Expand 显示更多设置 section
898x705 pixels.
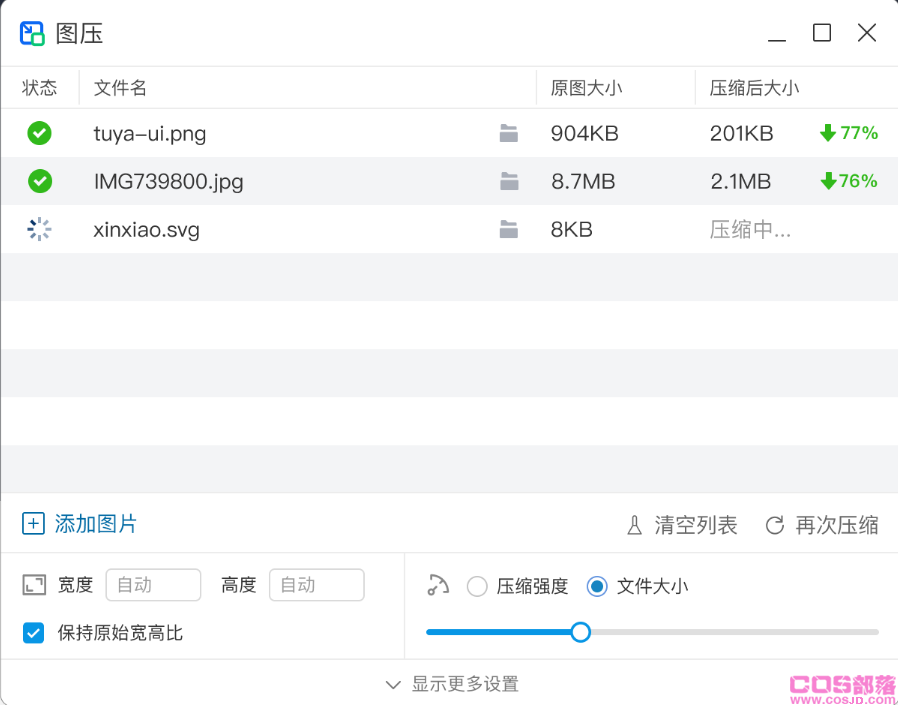click(x=452, y=684)
